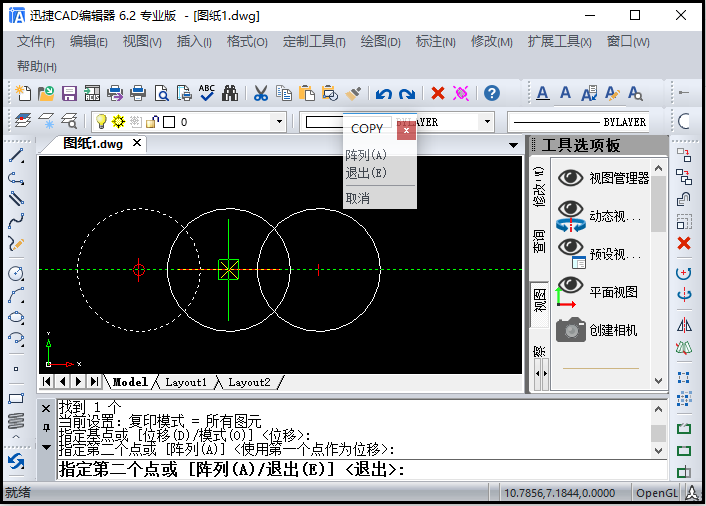Expand the left toolbar overflow chevron
Screen dimensions: 706x506
(x=16, y=437)
